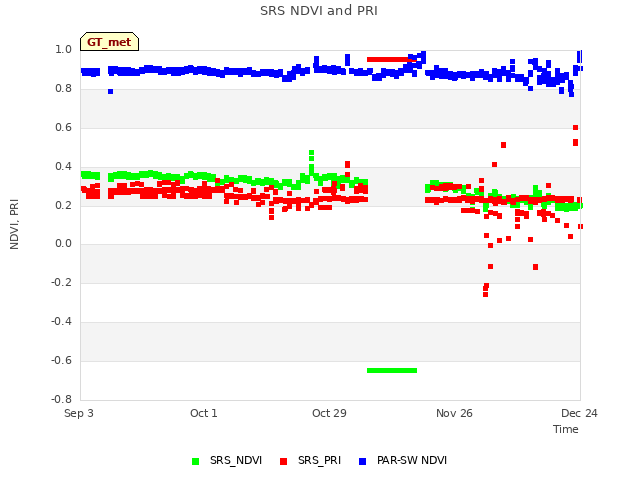The height and width of the screenshot is (480, 640).
Task: Click the 0.8 y-axis tick label
Action: coord(63,89)
